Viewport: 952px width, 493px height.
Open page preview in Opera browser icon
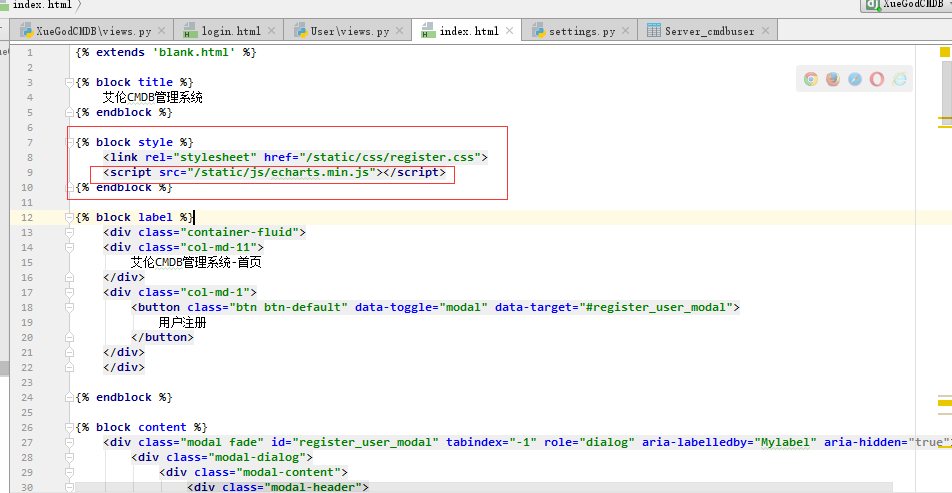click(877, 79)
